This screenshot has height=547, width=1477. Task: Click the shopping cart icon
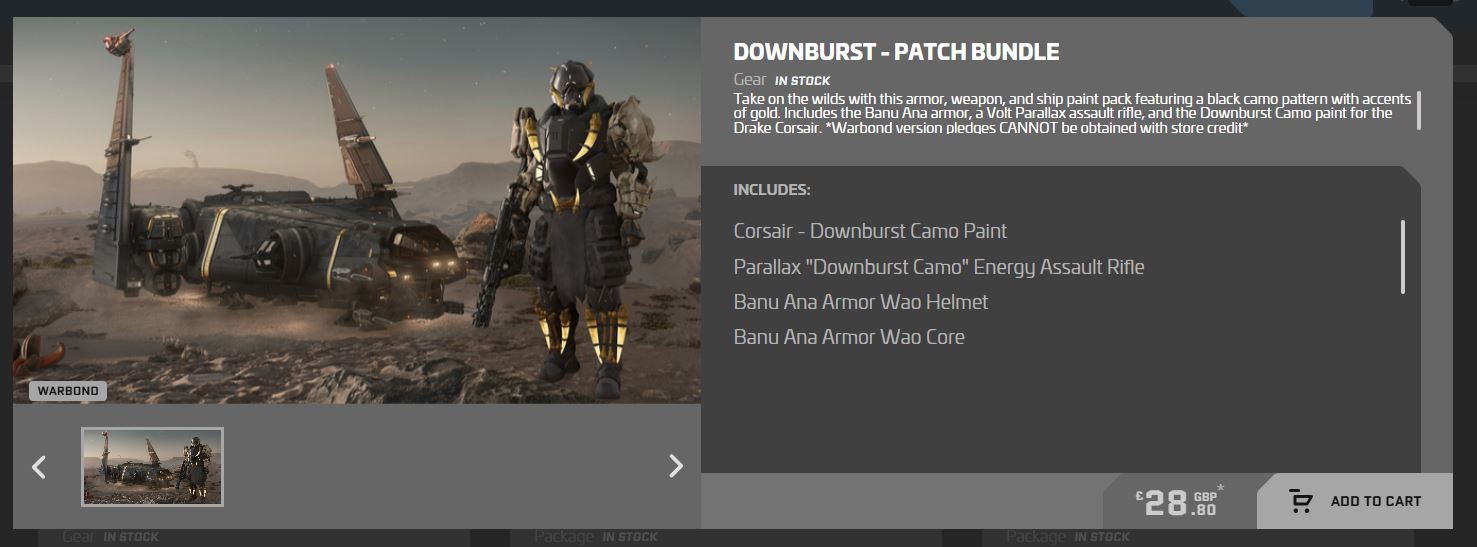click(1300, 501)
